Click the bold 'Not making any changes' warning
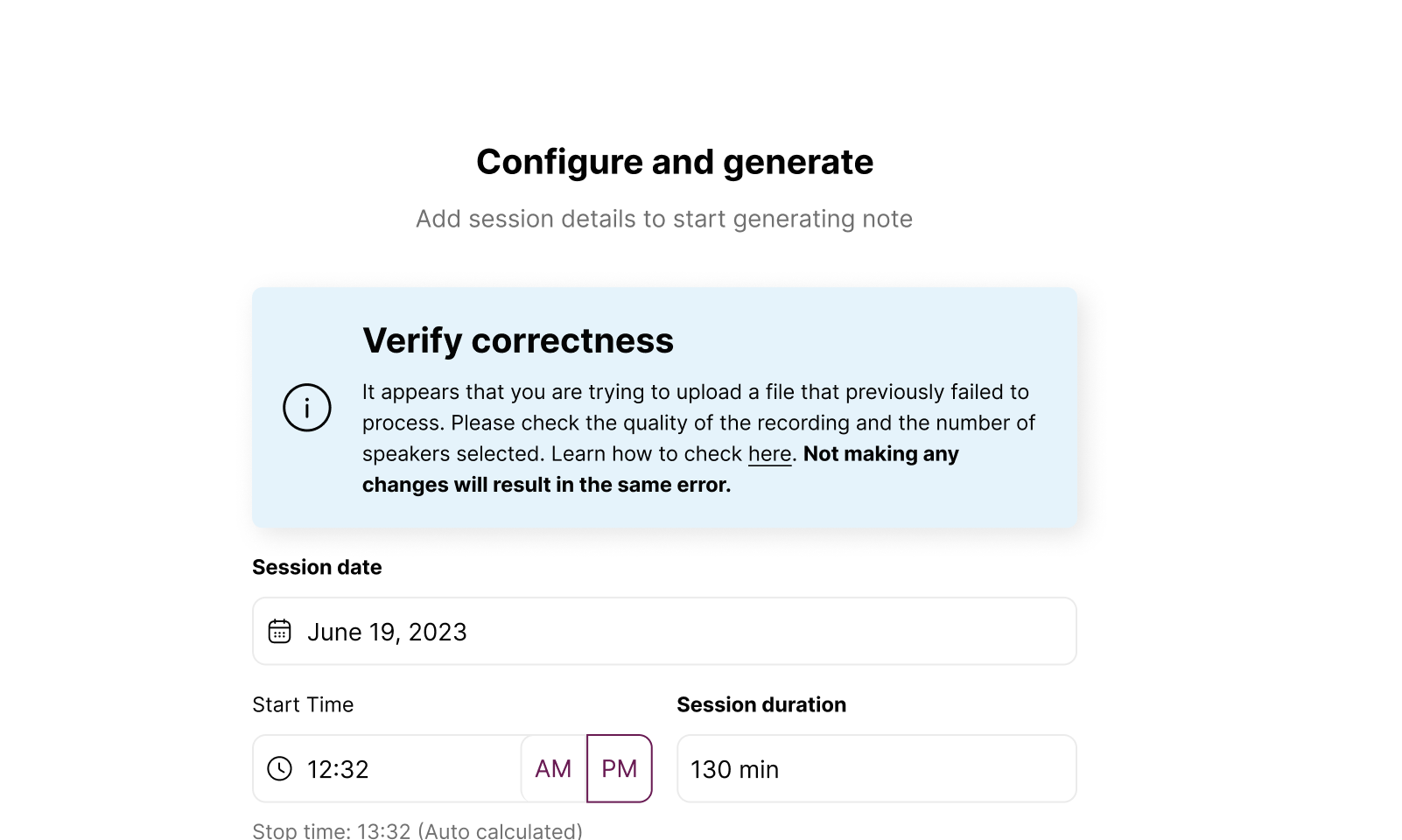 click(661, 469)
